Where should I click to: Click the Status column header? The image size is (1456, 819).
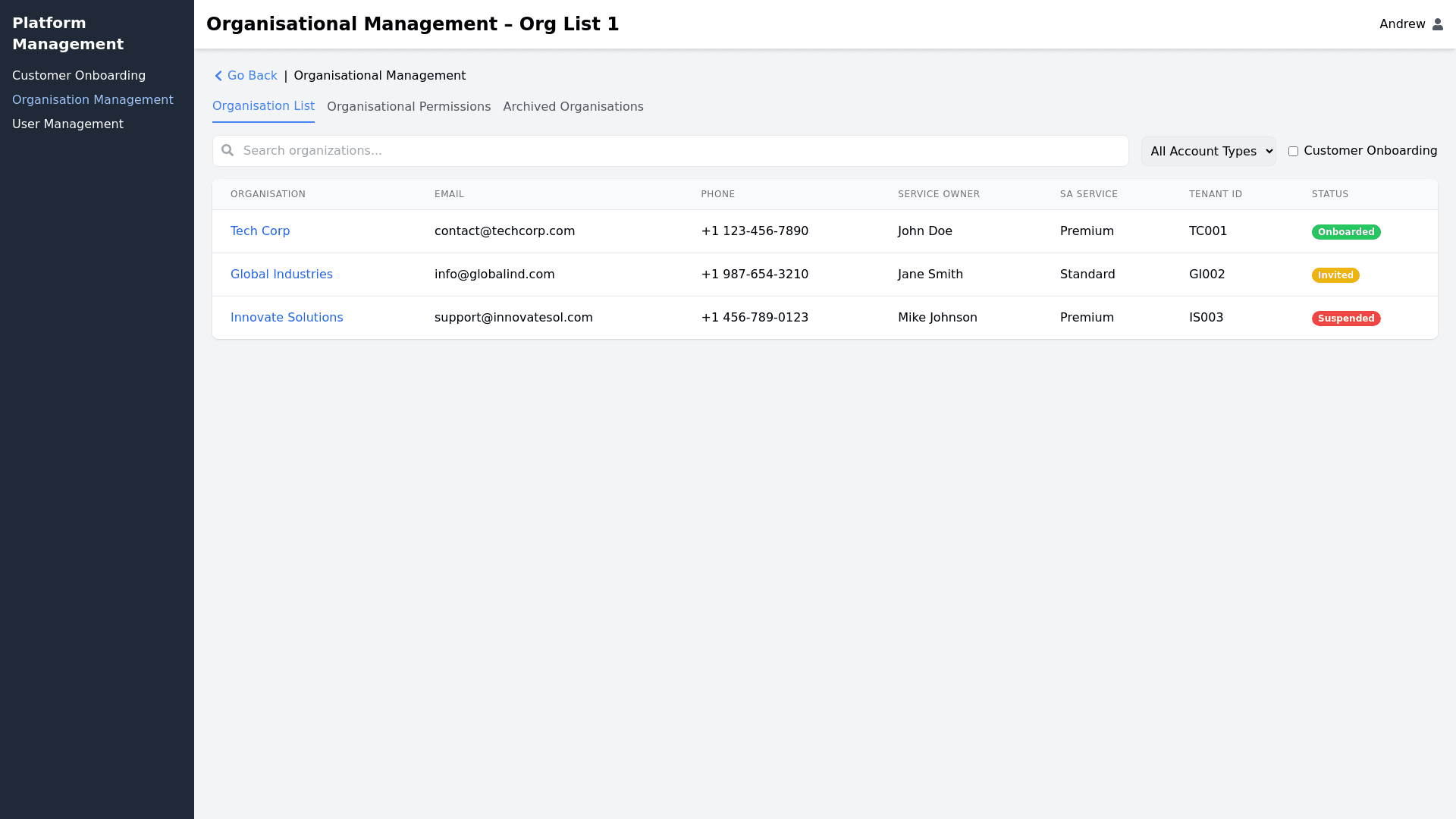(x=1329, y=194)
